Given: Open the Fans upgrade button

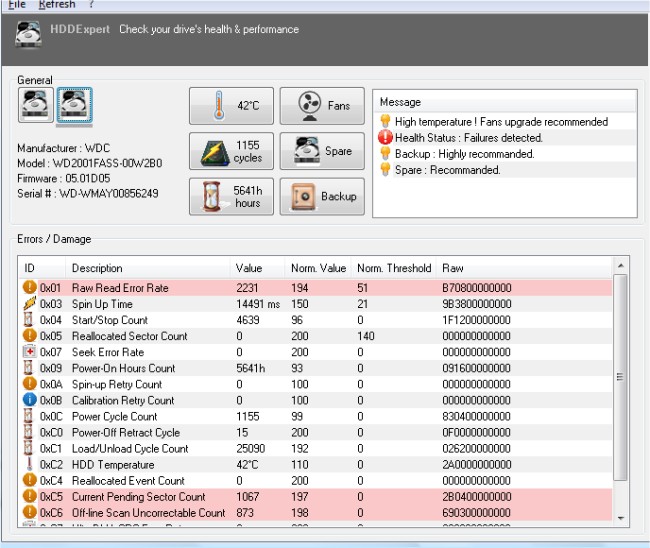Looking at the screenshot, I should click(321, 105).
